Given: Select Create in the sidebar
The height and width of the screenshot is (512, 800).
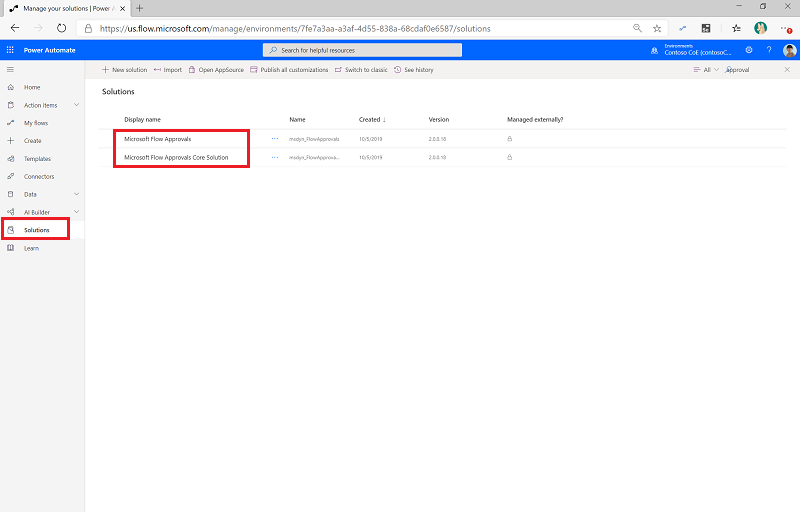Looking at the screenshot, I should point(32,141).
